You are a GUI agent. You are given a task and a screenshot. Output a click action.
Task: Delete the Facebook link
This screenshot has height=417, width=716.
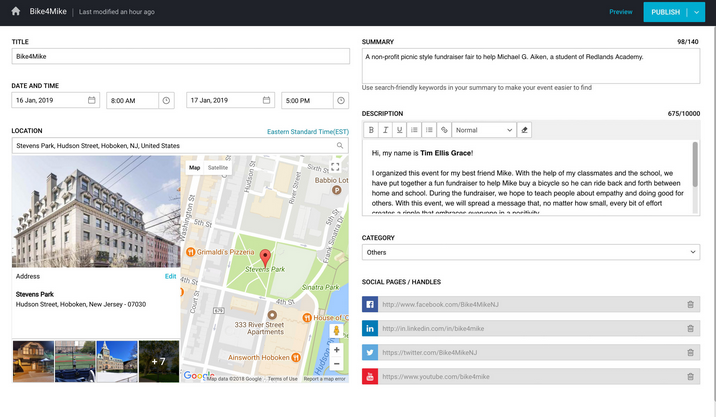(690, 304)
